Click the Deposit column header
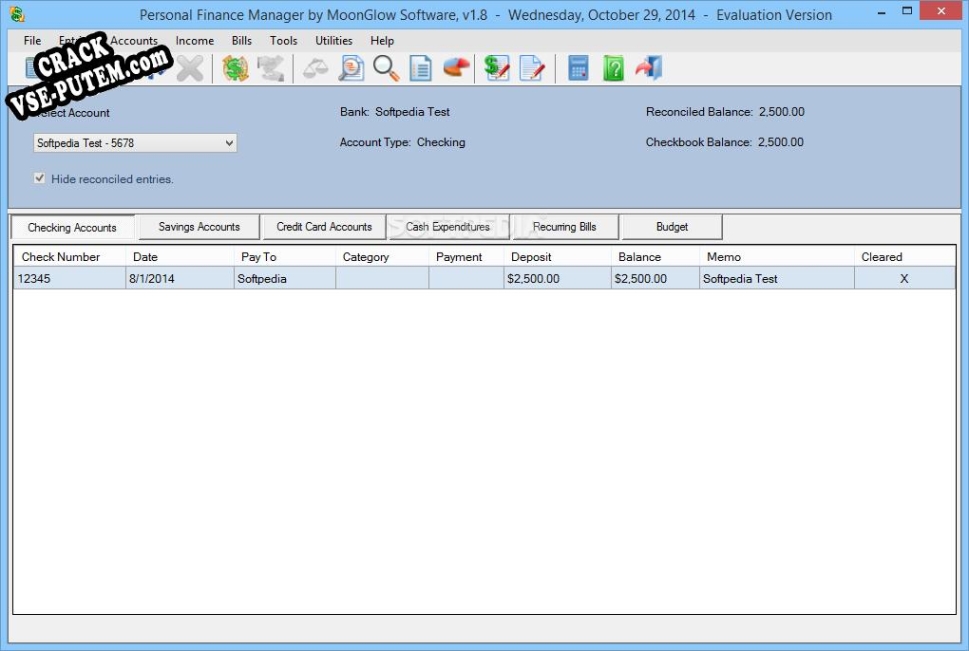 557,257
